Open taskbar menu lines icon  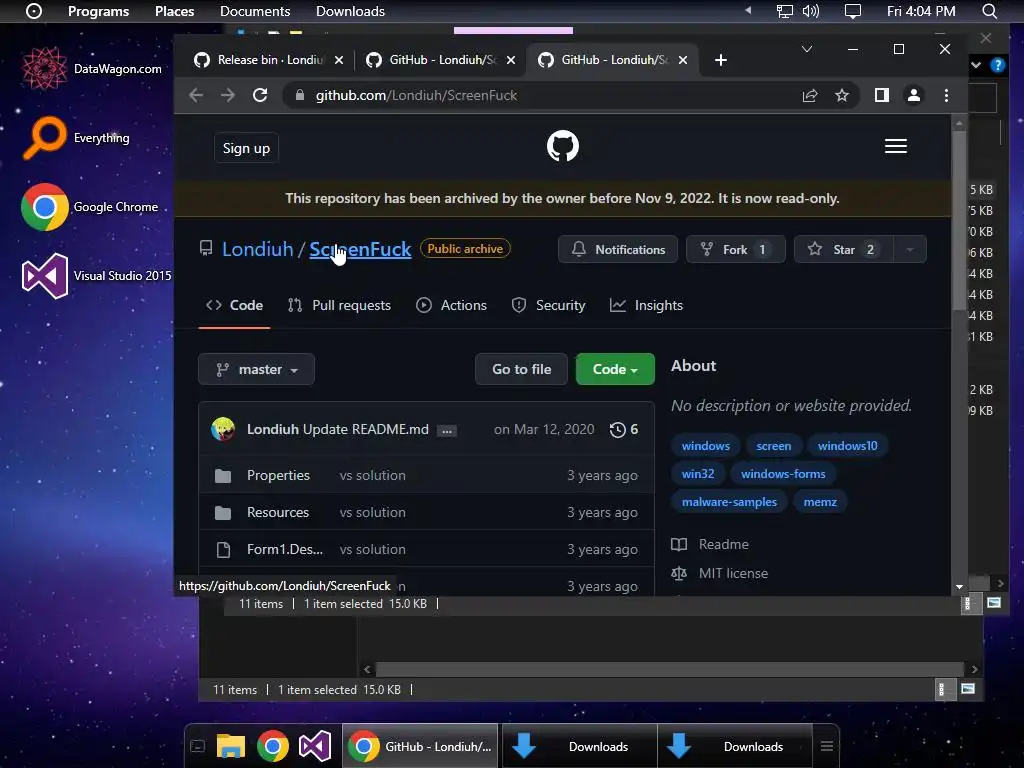(826, 746)
